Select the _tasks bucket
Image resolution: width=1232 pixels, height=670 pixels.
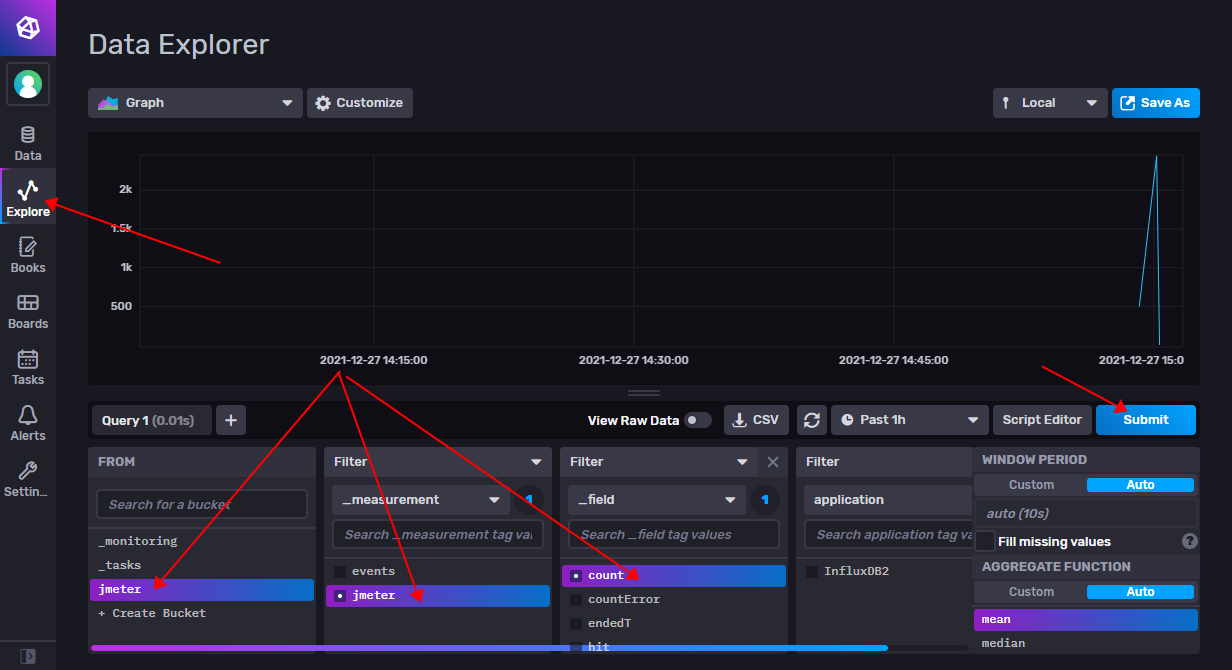tap(202, 565)
